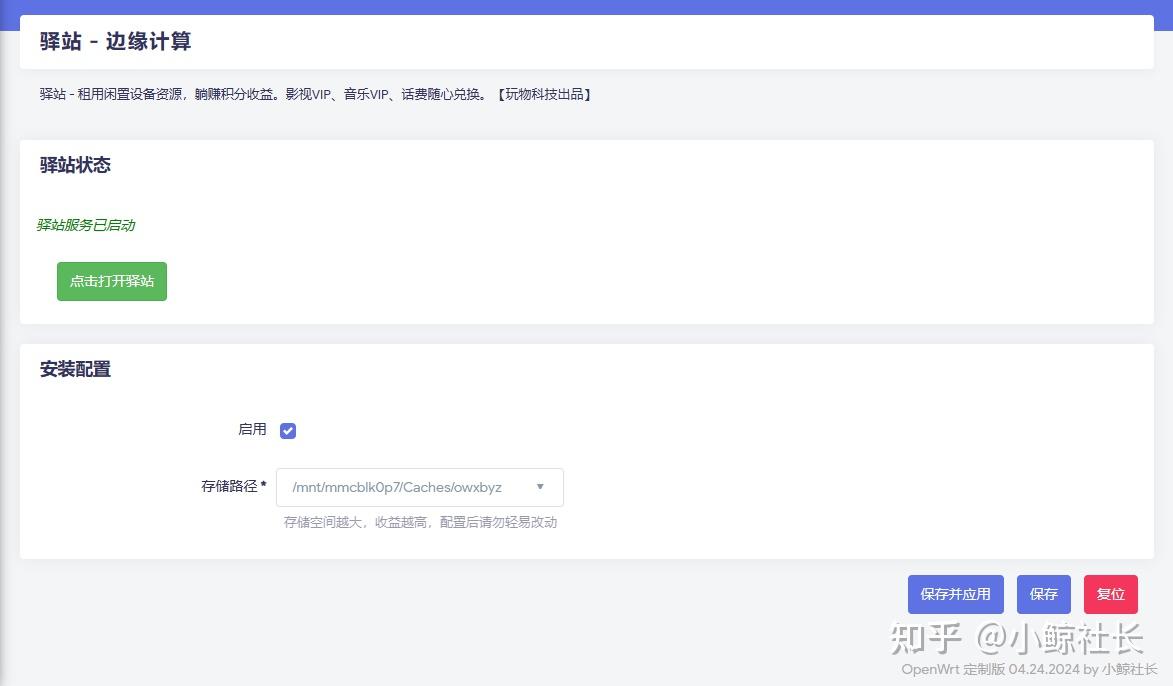Click the dropdown arrow beside the storage path
This screenshot has width=1173, height=686.
click(540, 487)
